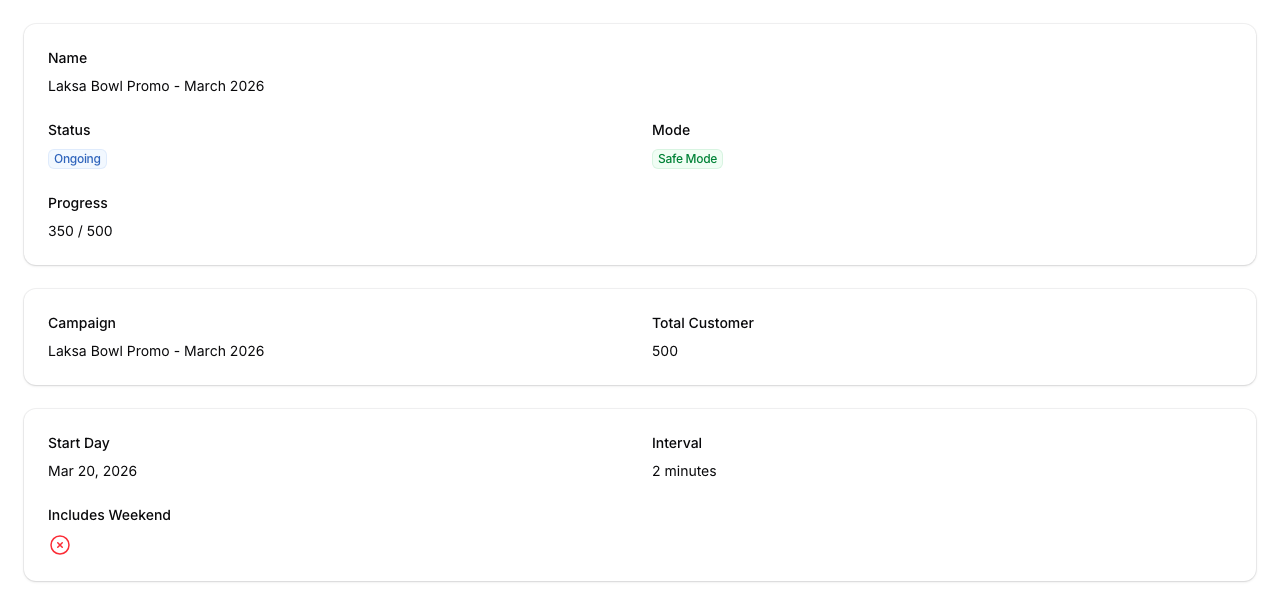
Task: Select the Campaign section header
Action: tap(81, 323)
